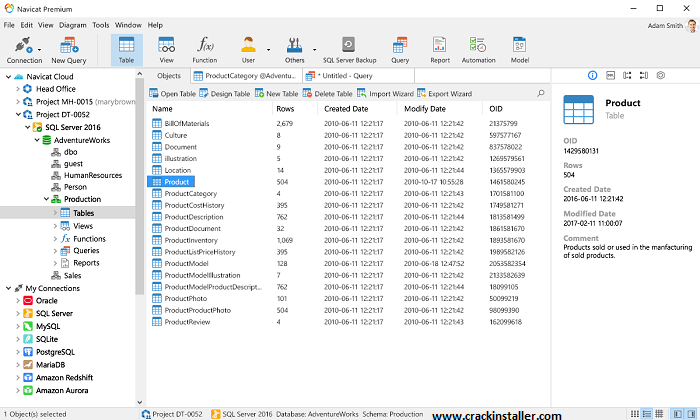Select the Queries node in tree
700x420 pixels.
tap(86, 251)
